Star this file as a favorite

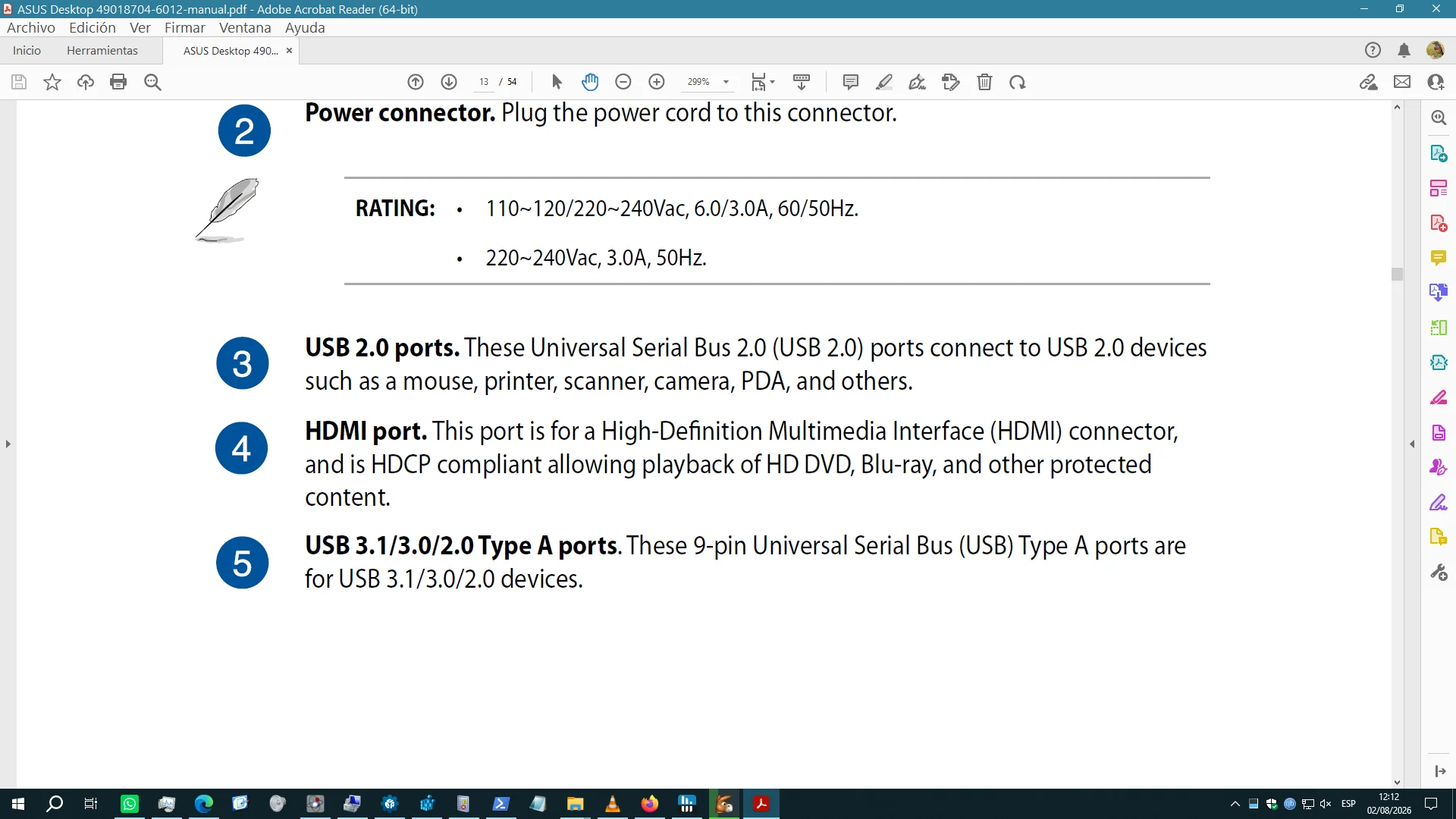coord(52,82)
